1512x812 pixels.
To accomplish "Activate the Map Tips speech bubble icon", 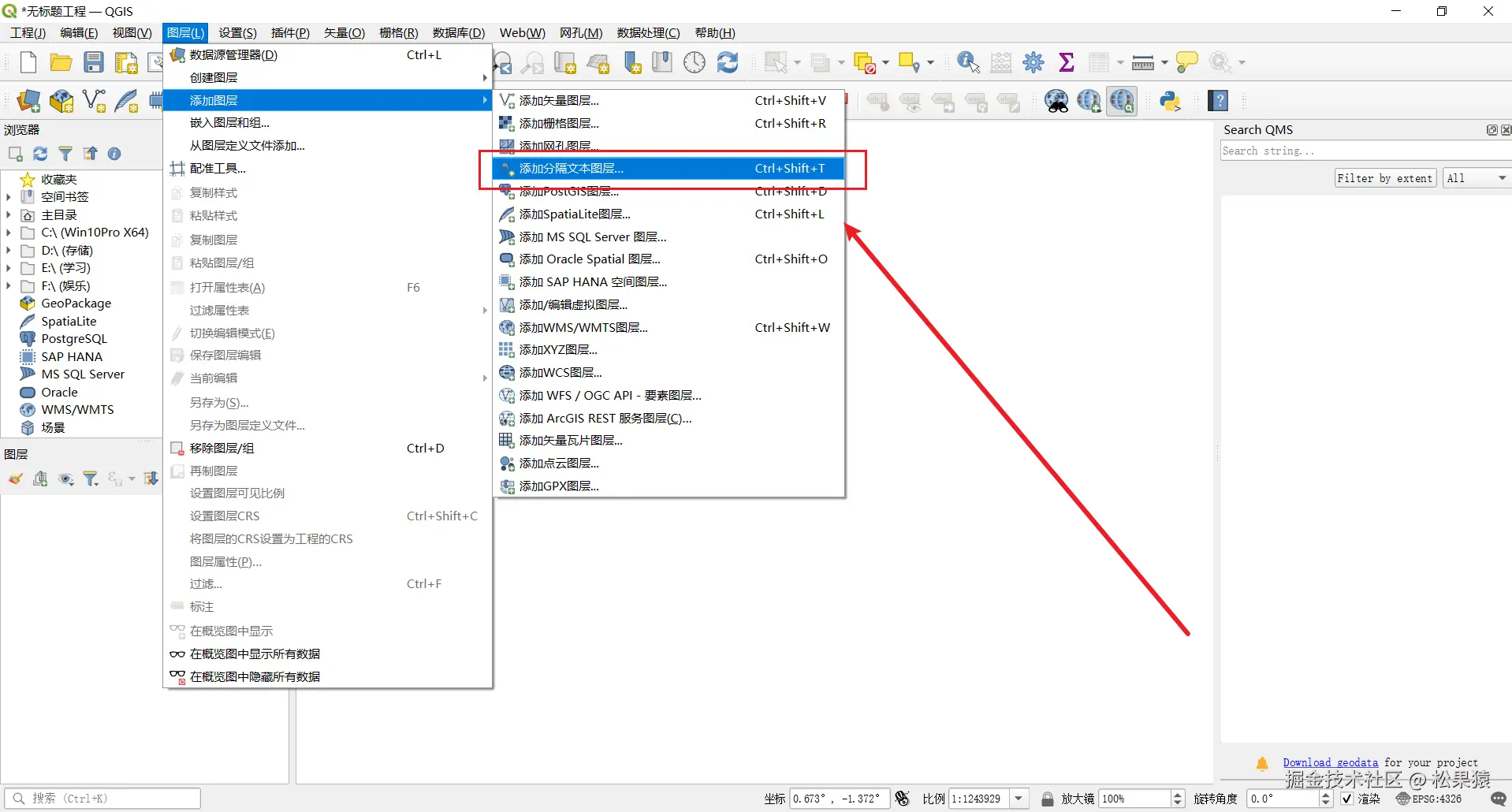I will pos(1186,62).
